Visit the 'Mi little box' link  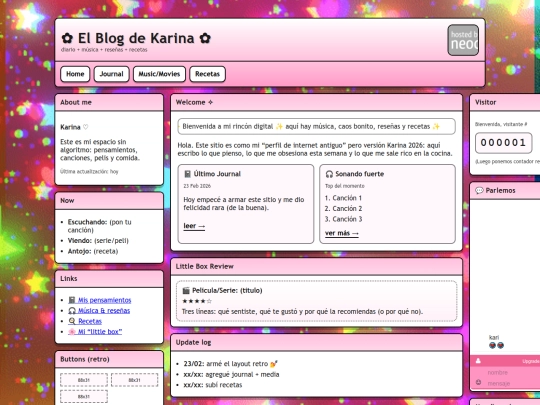coord(100,332)
